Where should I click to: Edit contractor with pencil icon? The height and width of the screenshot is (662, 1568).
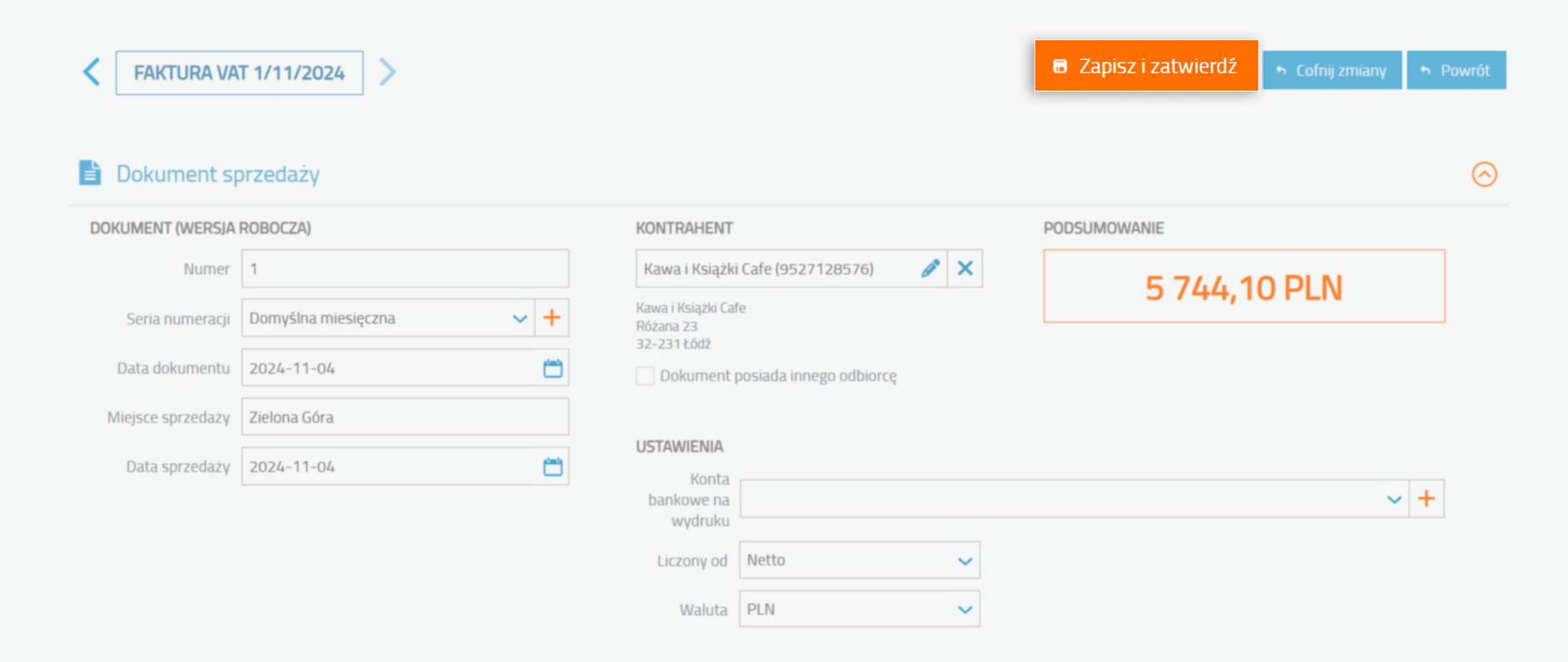point(930,268)
